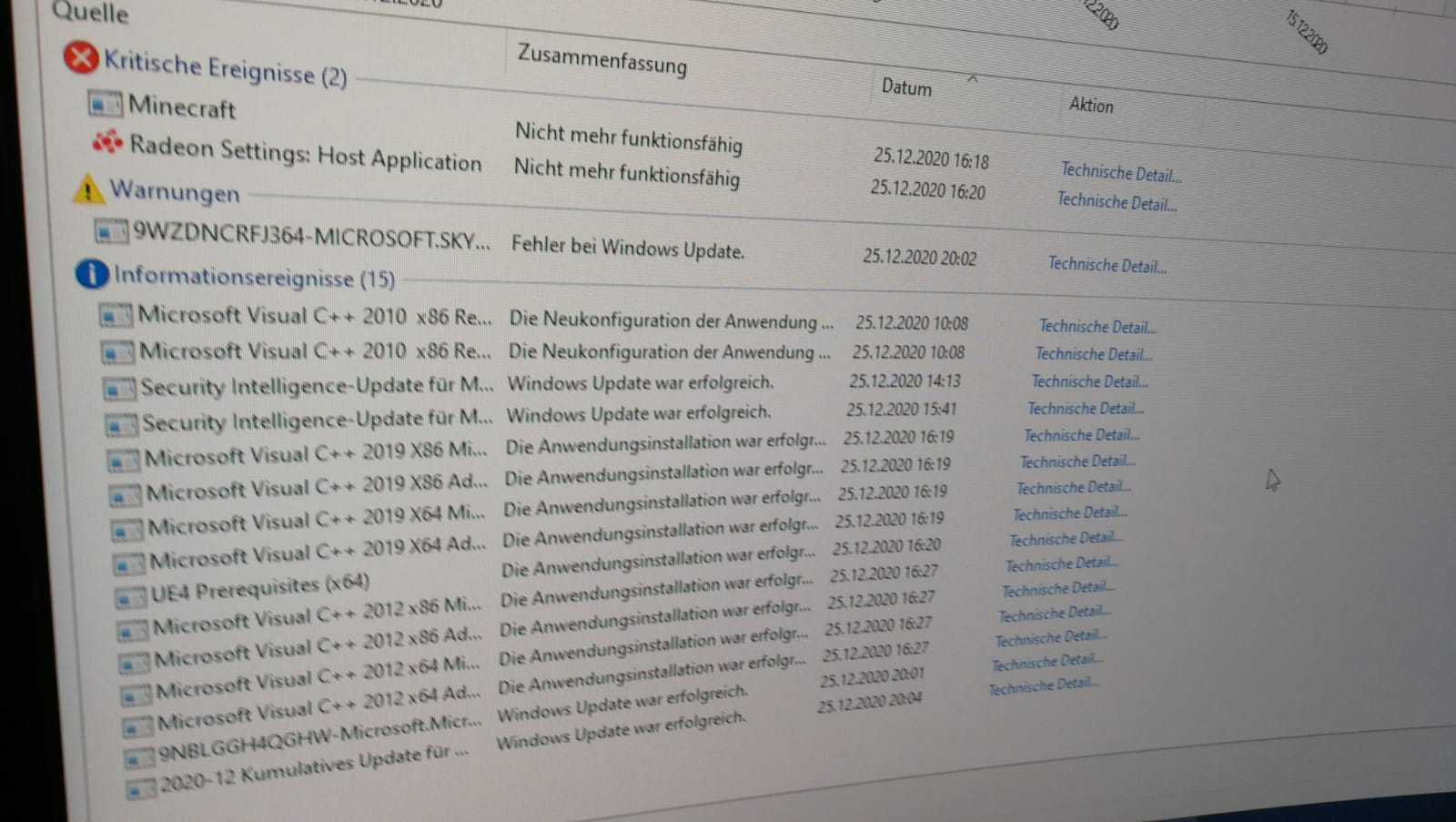This screenshot has width=1456, height=822.
Task: Click the Aktion column header
Action: (x=1091, y=105)
